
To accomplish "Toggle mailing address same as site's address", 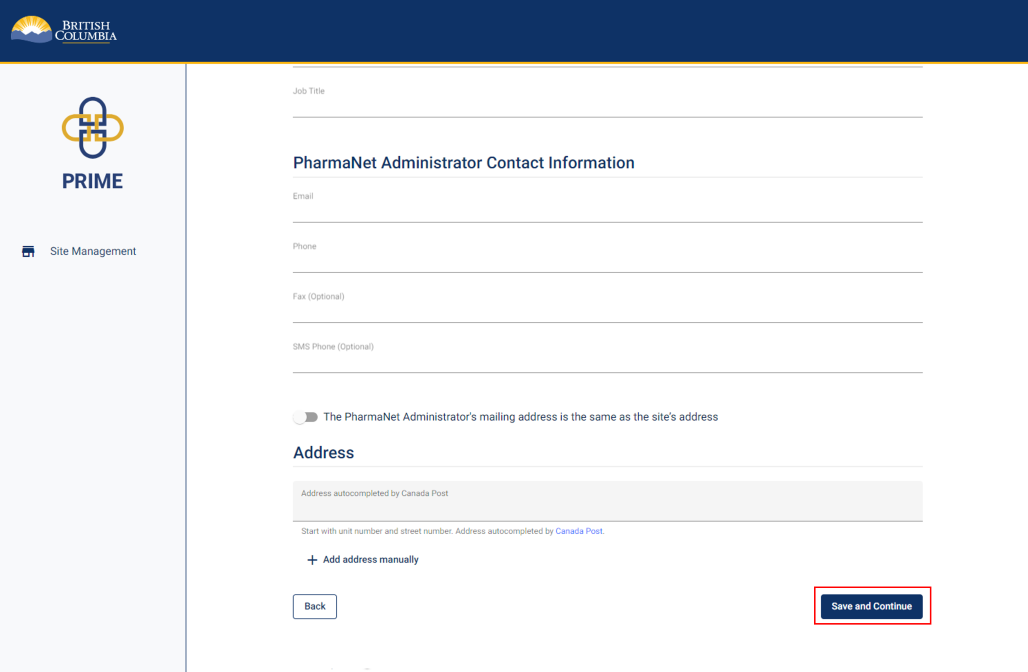I will click(306, 417).
